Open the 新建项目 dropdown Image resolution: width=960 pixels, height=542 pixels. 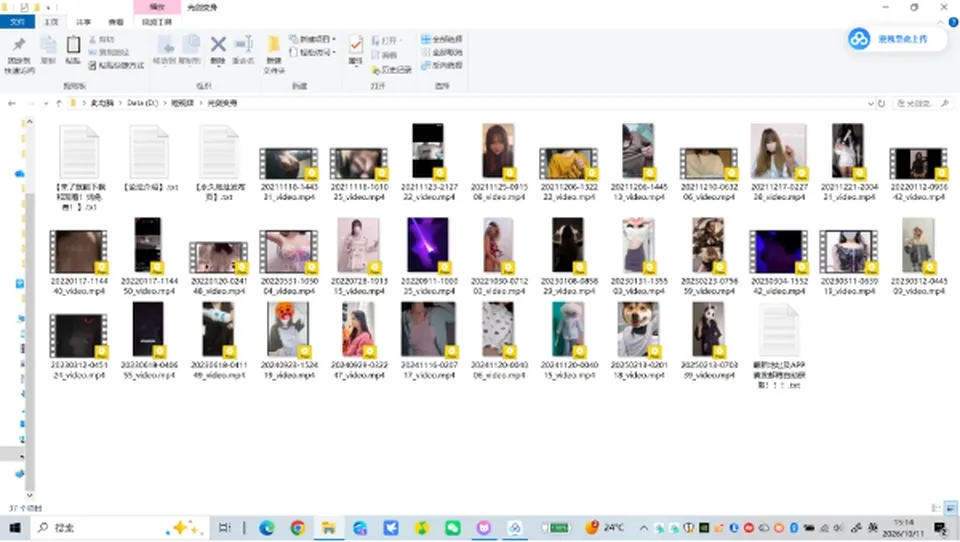pyautogui.click(x=313, y=39)
